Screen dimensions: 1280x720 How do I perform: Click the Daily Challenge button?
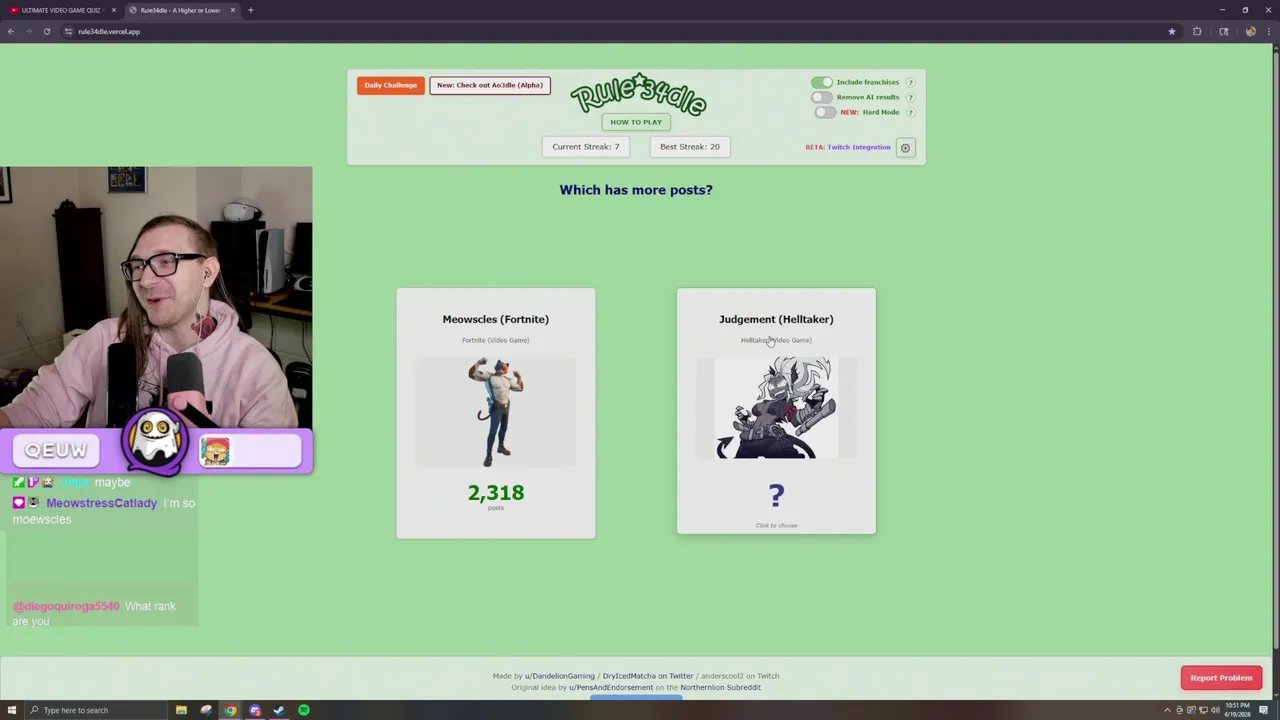(391, 85)
